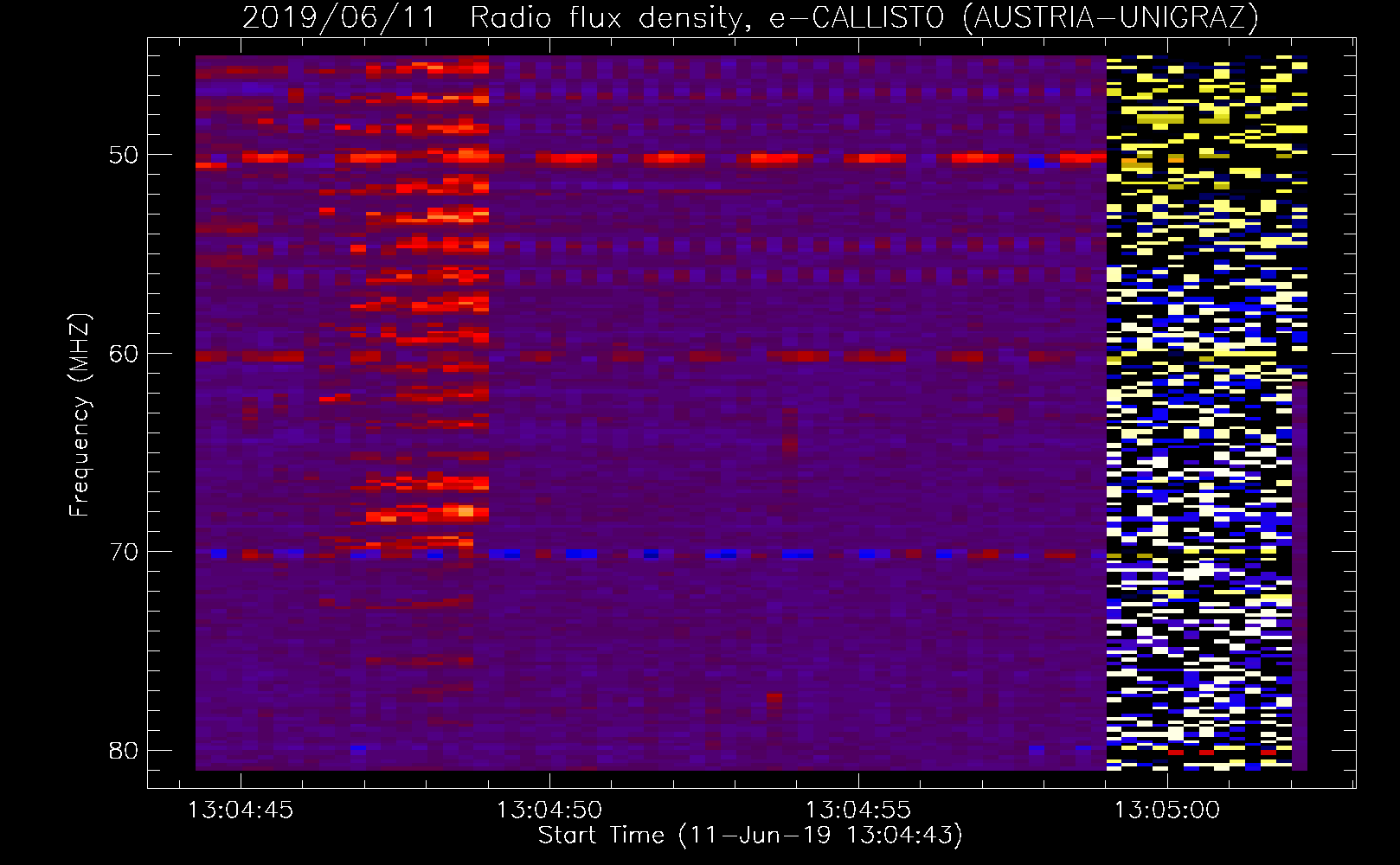
Task: Click the '80' frequency tick label
Action: [124, 750]
